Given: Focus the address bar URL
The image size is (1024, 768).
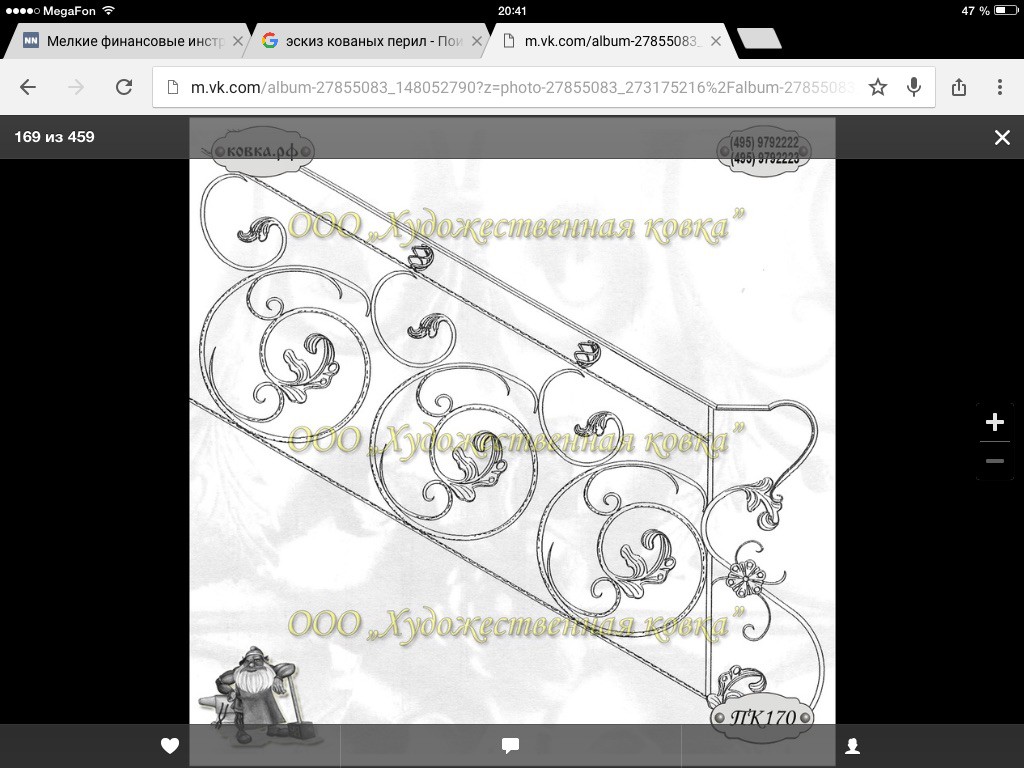Looking at the screenshot, I should coord(521,88).
